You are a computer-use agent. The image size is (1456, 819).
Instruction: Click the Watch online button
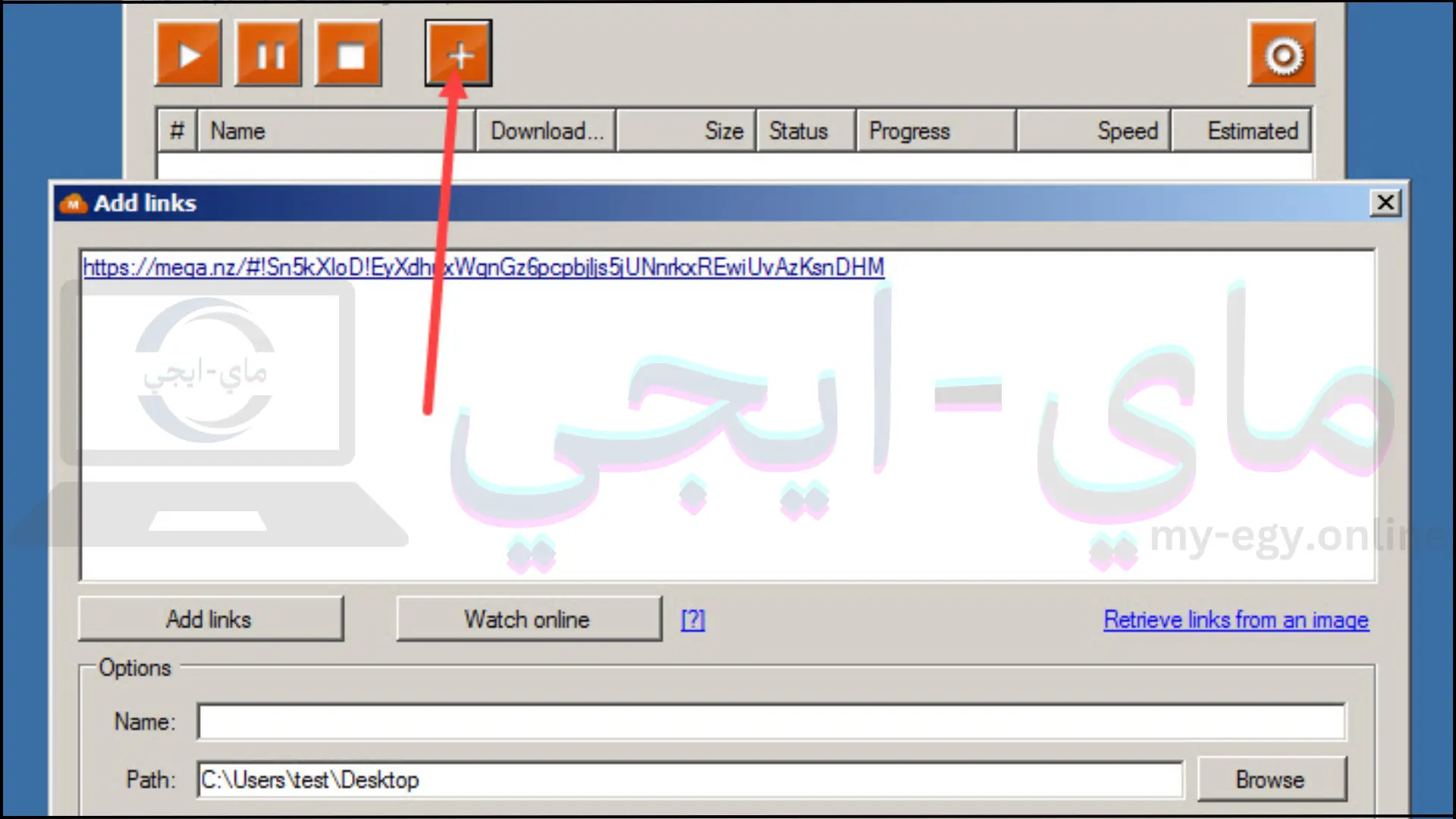[527, 619]
